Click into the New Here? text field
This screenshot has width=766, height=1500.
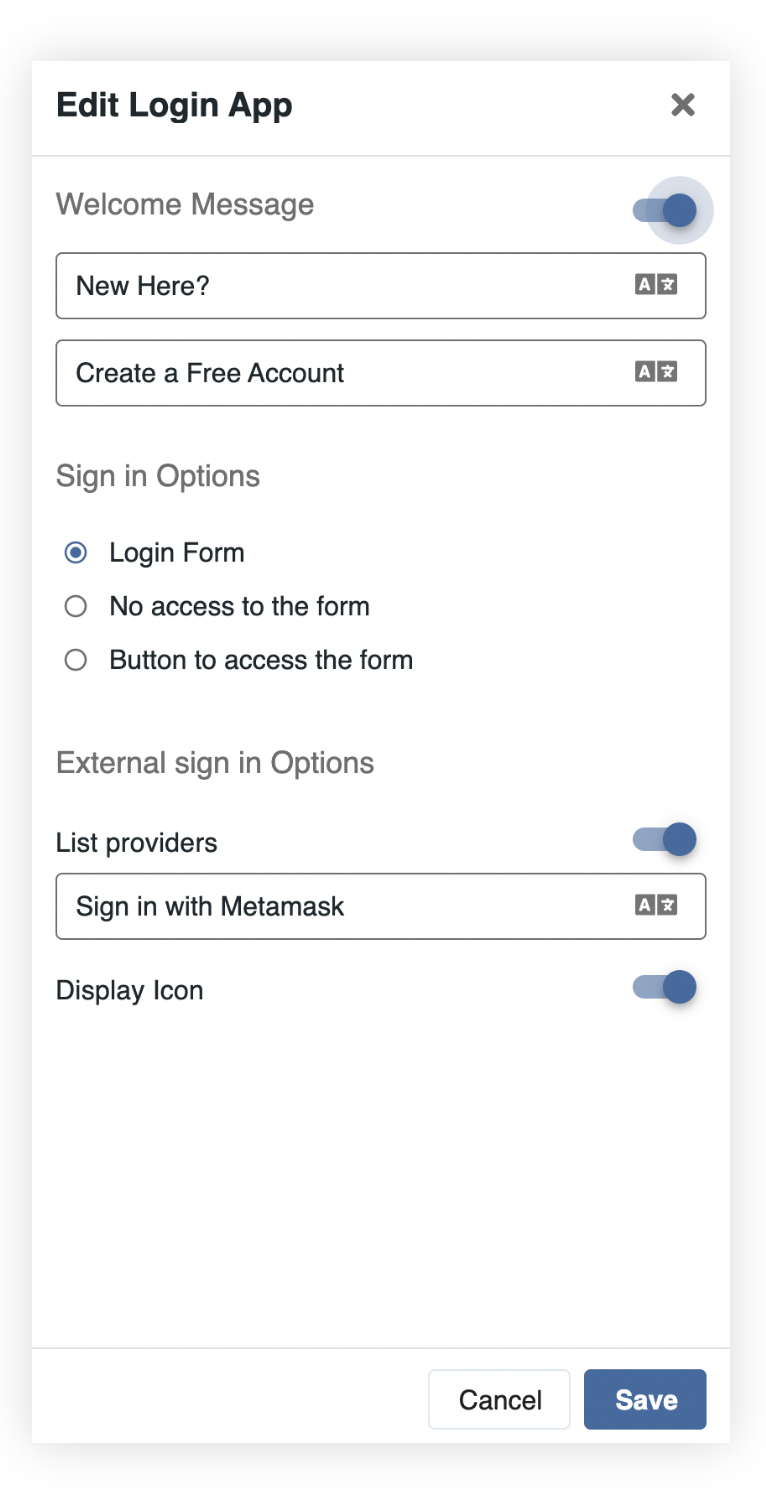pos(340,286)
